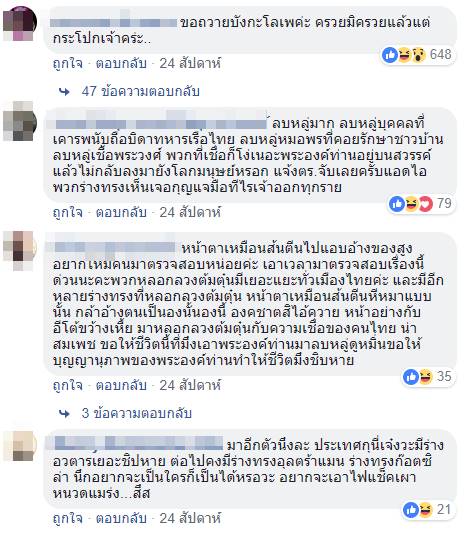Click the reply arrow icon next to 3 replies
464x533 pixels.
[x=65, y=414]
